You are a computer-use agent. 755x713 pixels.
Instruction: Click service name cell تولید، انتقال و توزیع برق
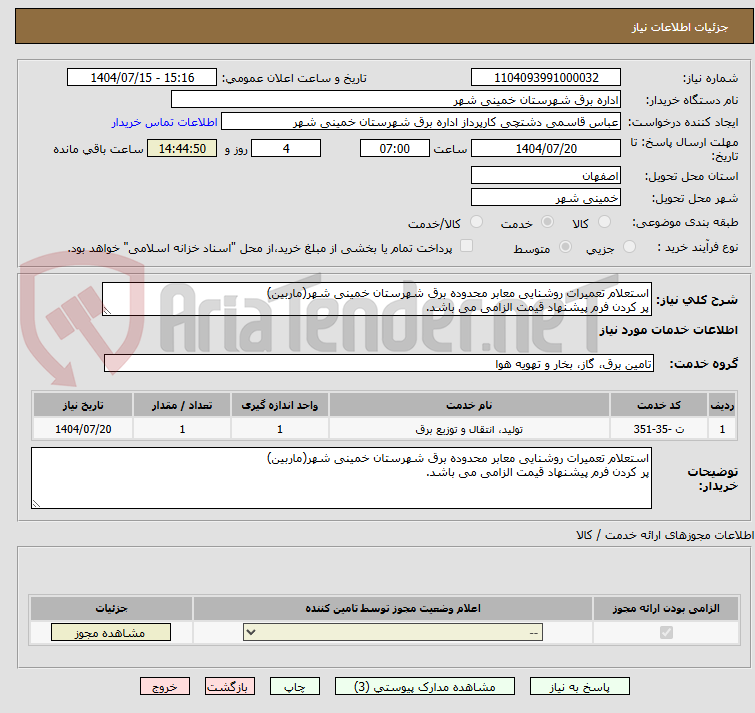469,429
